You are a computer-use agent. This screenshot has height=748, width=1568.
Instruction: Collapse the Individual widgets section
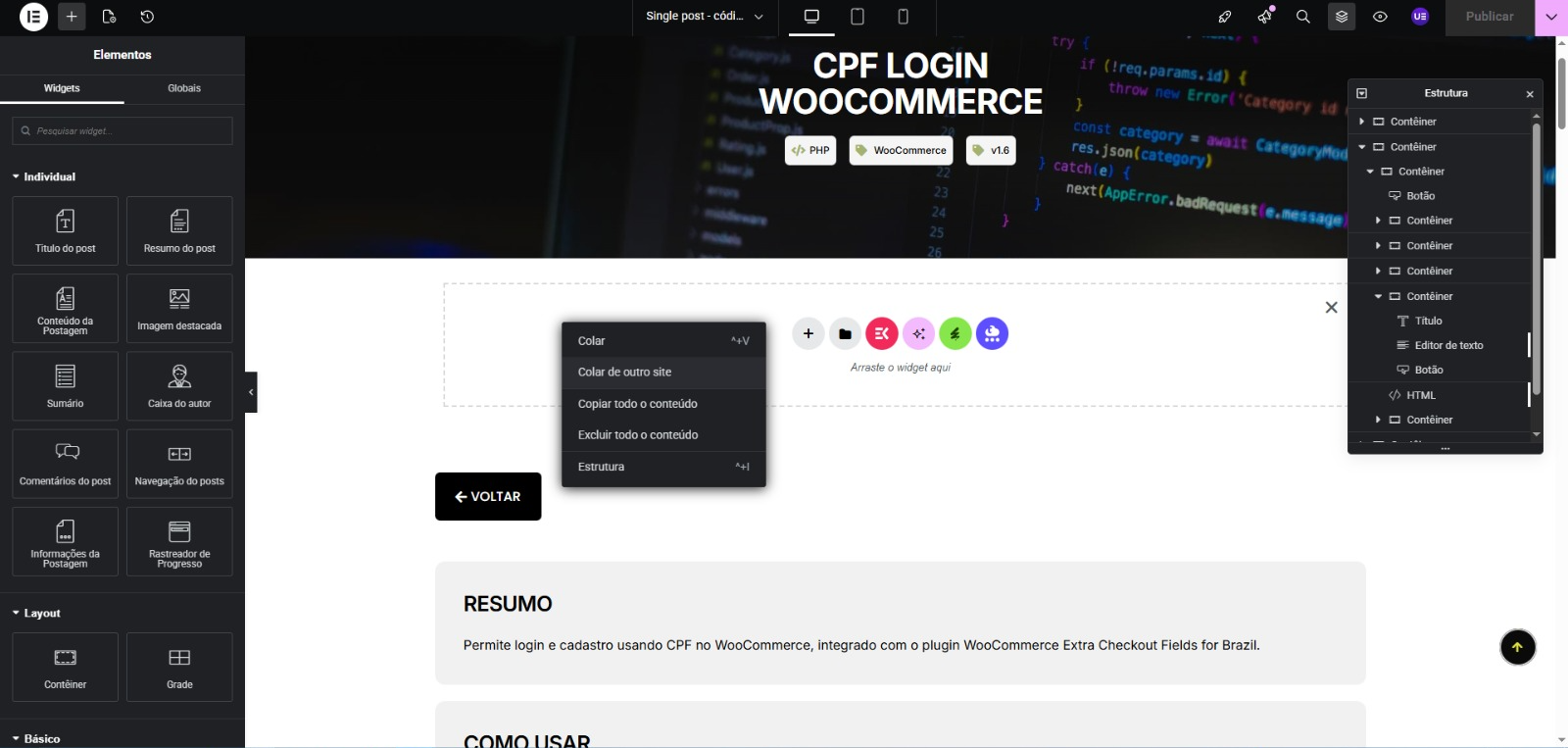tap(44, 176)
